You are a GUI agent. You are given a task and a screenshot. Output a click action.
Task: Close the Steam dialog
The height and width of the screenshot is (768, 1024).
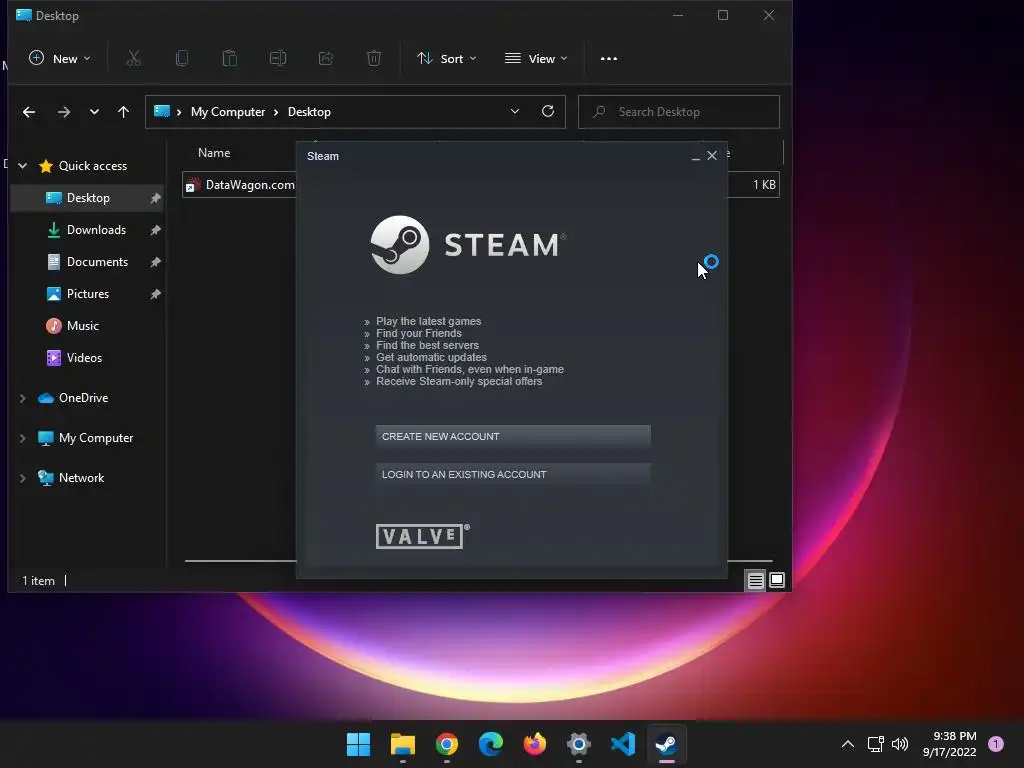click(x=712, y=155)
